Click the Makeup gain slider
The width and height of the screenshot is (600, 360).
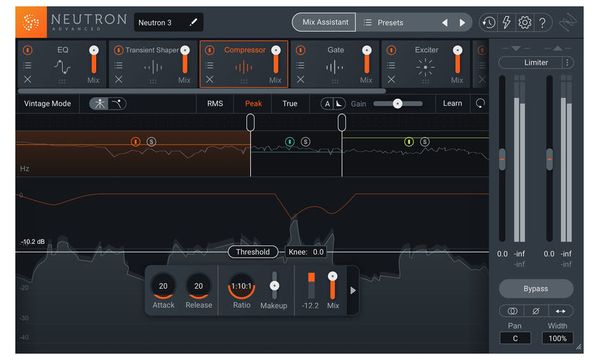tap(274, 286)
